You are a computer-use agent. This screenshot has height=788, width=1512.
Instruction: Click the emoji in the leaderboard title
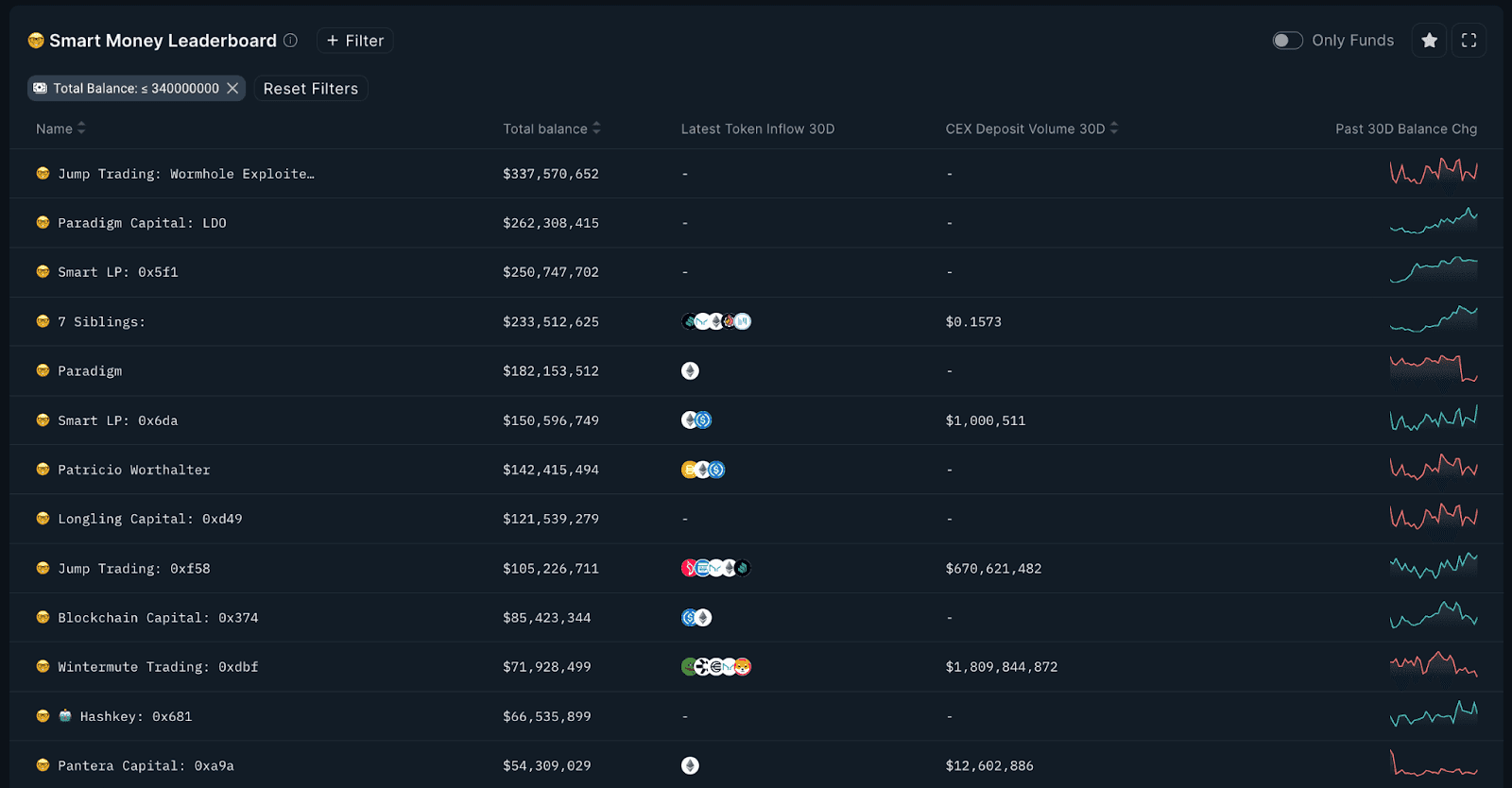[36, 41]
